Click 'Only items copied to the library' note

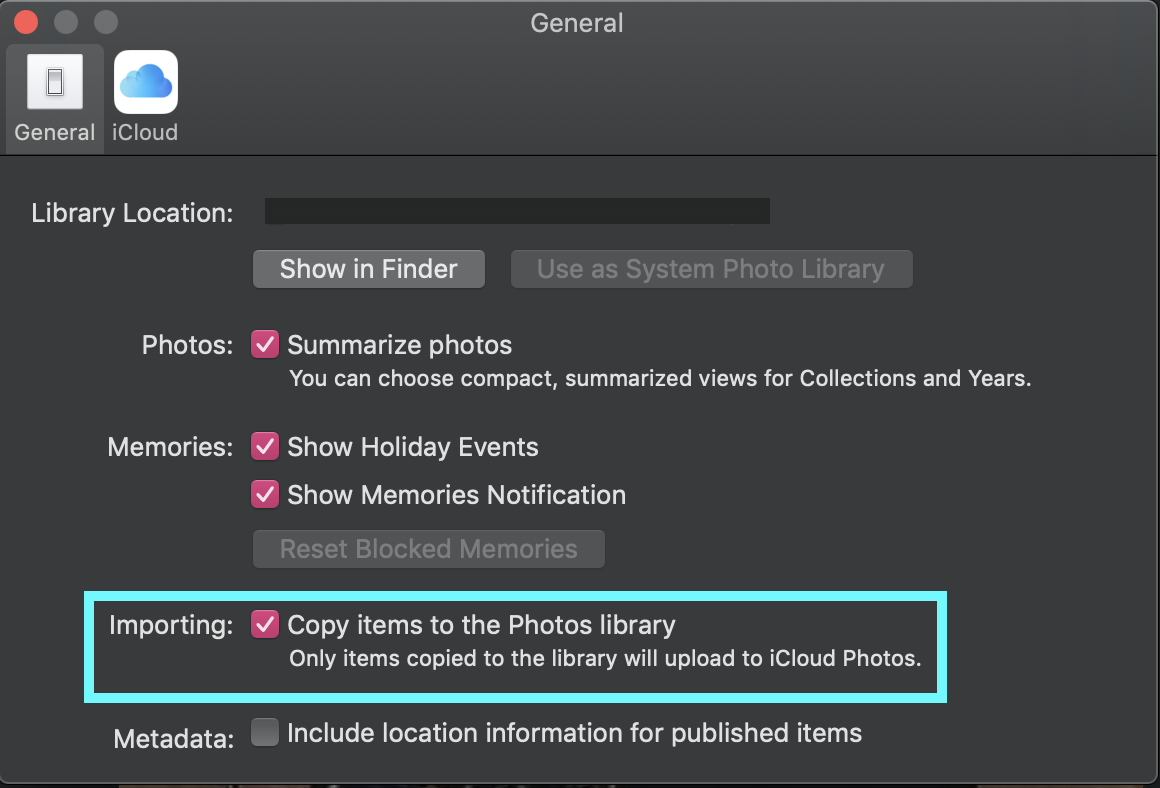point(605,659)
